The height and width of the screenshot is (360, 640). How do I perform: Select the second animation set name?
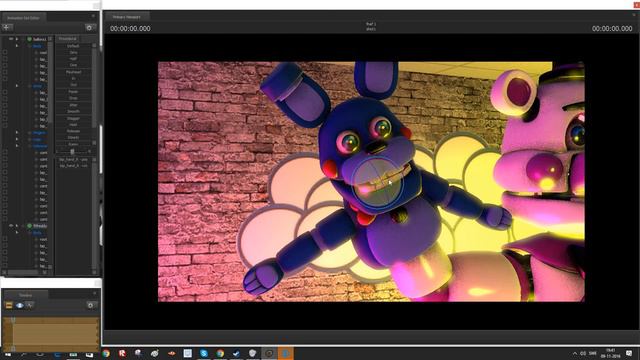pos(40,226)
